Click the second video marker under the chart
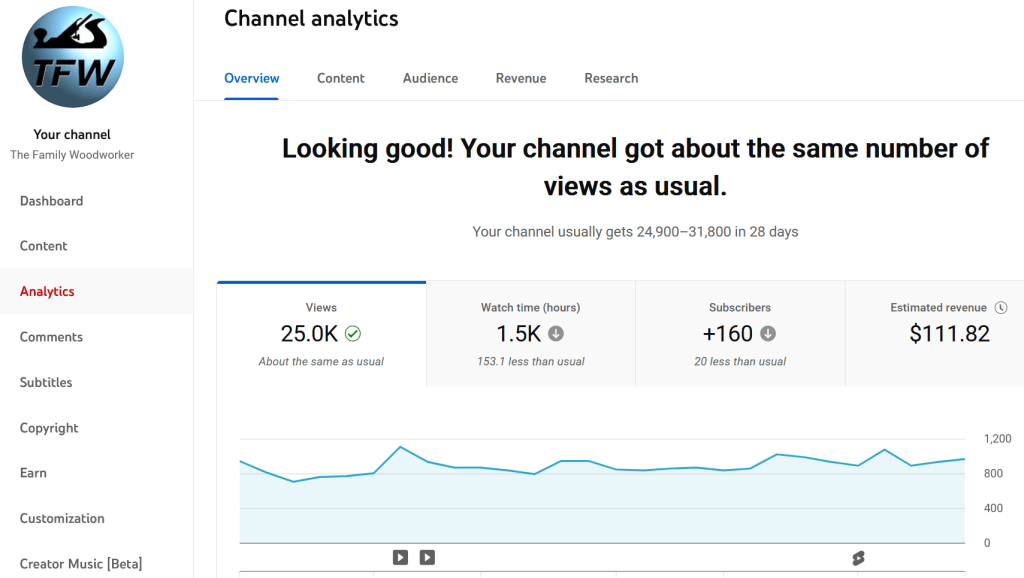The height and width of the screenshot is (578, 1024). 427,557
